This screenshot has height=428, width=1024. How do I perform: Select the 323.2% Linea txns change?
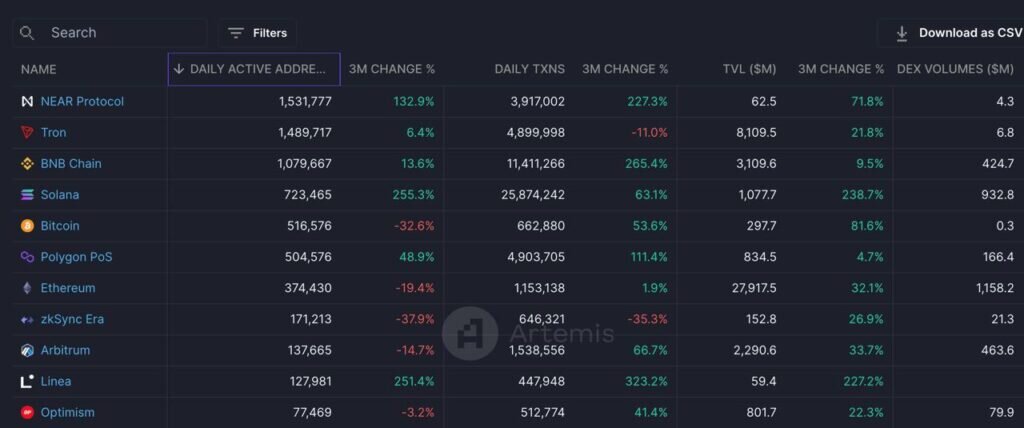click(x=647, y=382)
